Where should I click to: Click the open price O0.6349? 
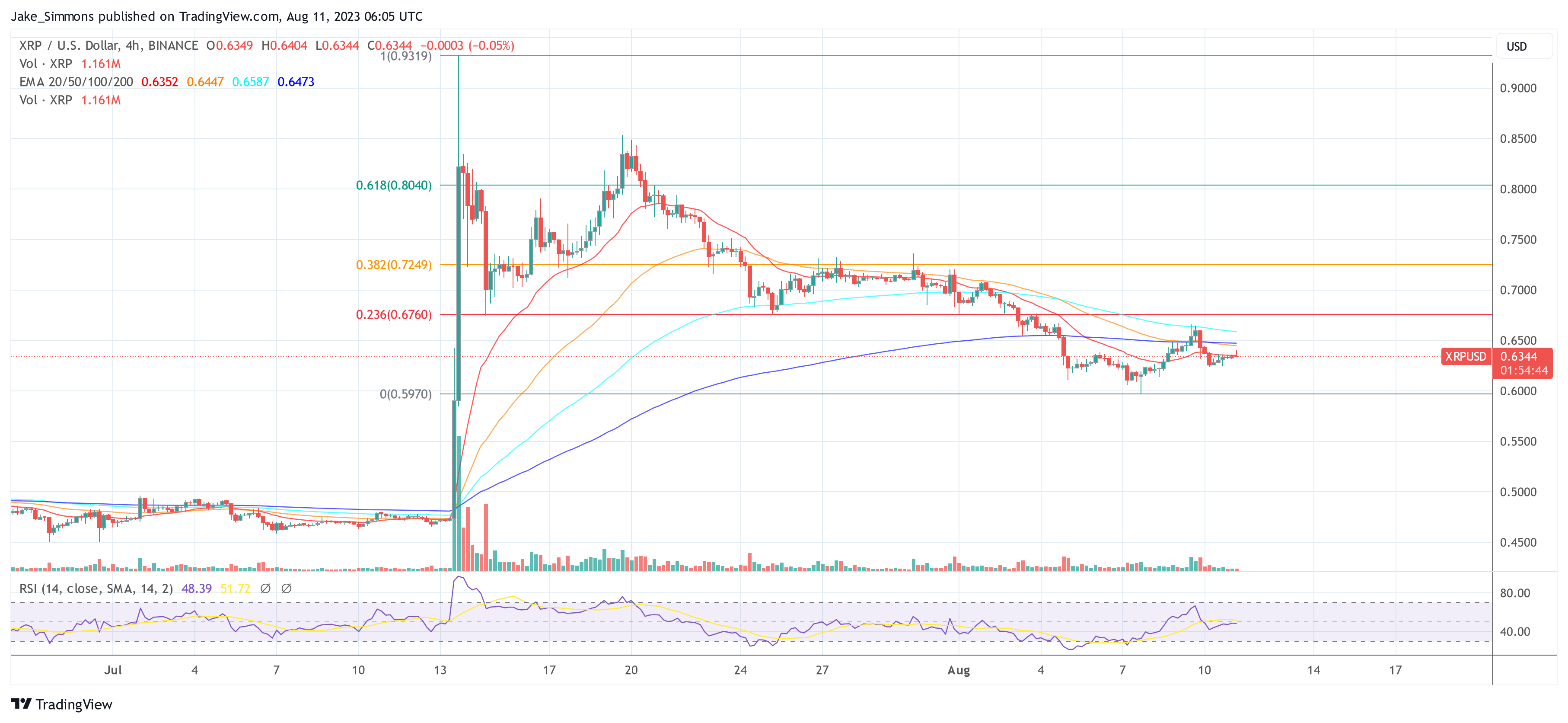click(x=229, y=46)
